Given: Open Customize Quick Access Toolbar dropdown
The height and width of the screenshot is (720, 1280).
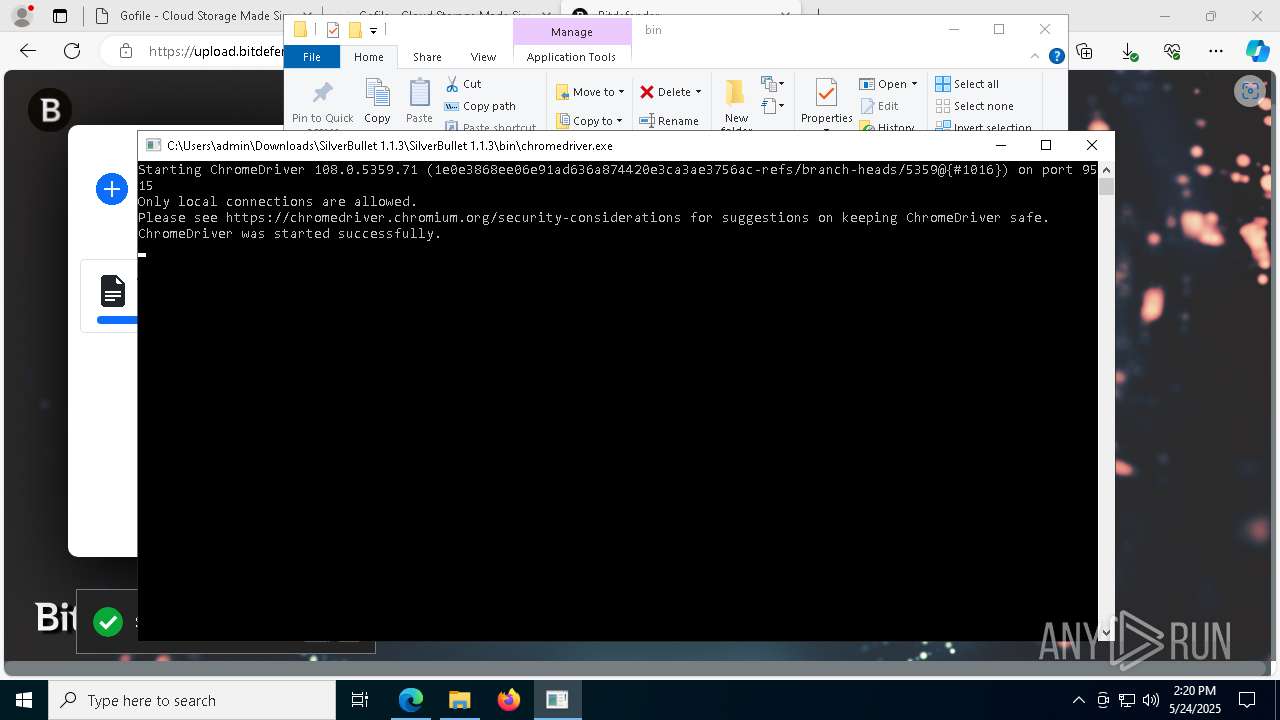Looking at the screenshot, I should pos(373,30).
